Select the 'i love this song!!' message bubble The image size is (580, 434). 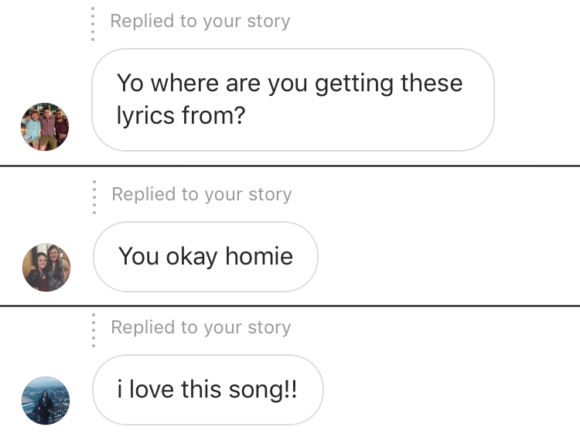(x=208, y=390)
